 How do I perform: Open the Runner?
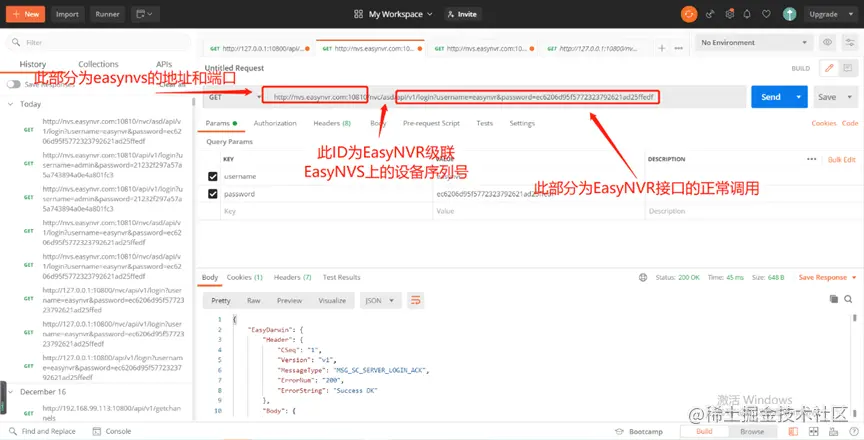point(107,14)
